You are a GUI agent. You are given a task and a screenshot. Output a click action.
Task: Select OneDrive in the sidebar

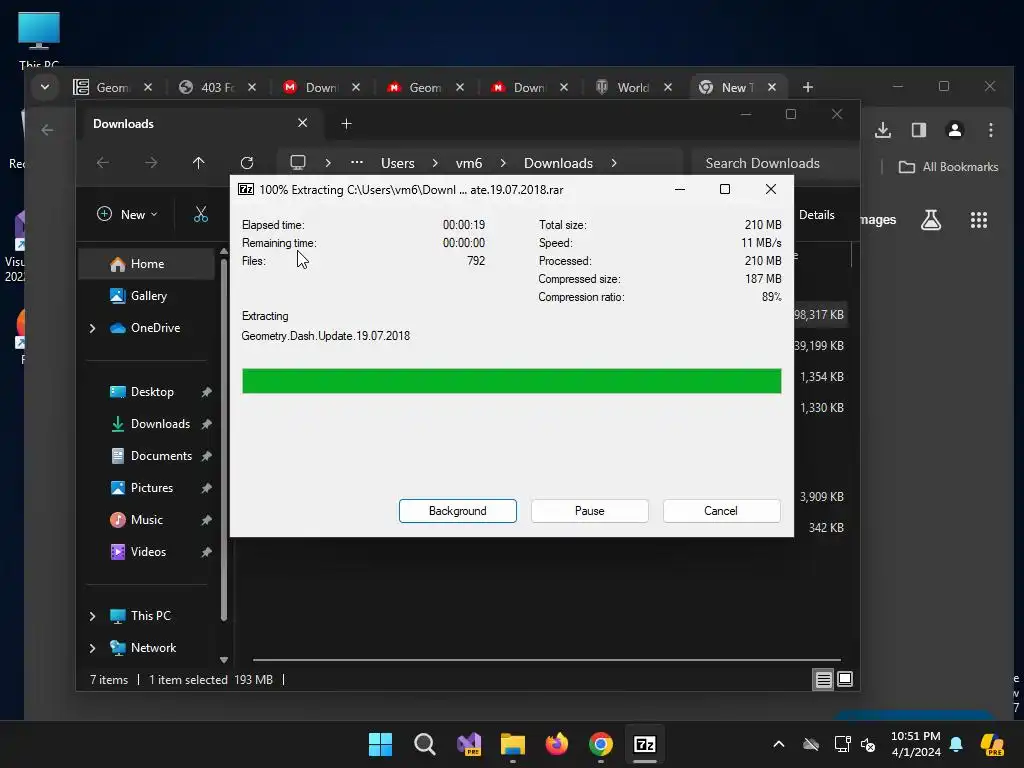[154, 328]
